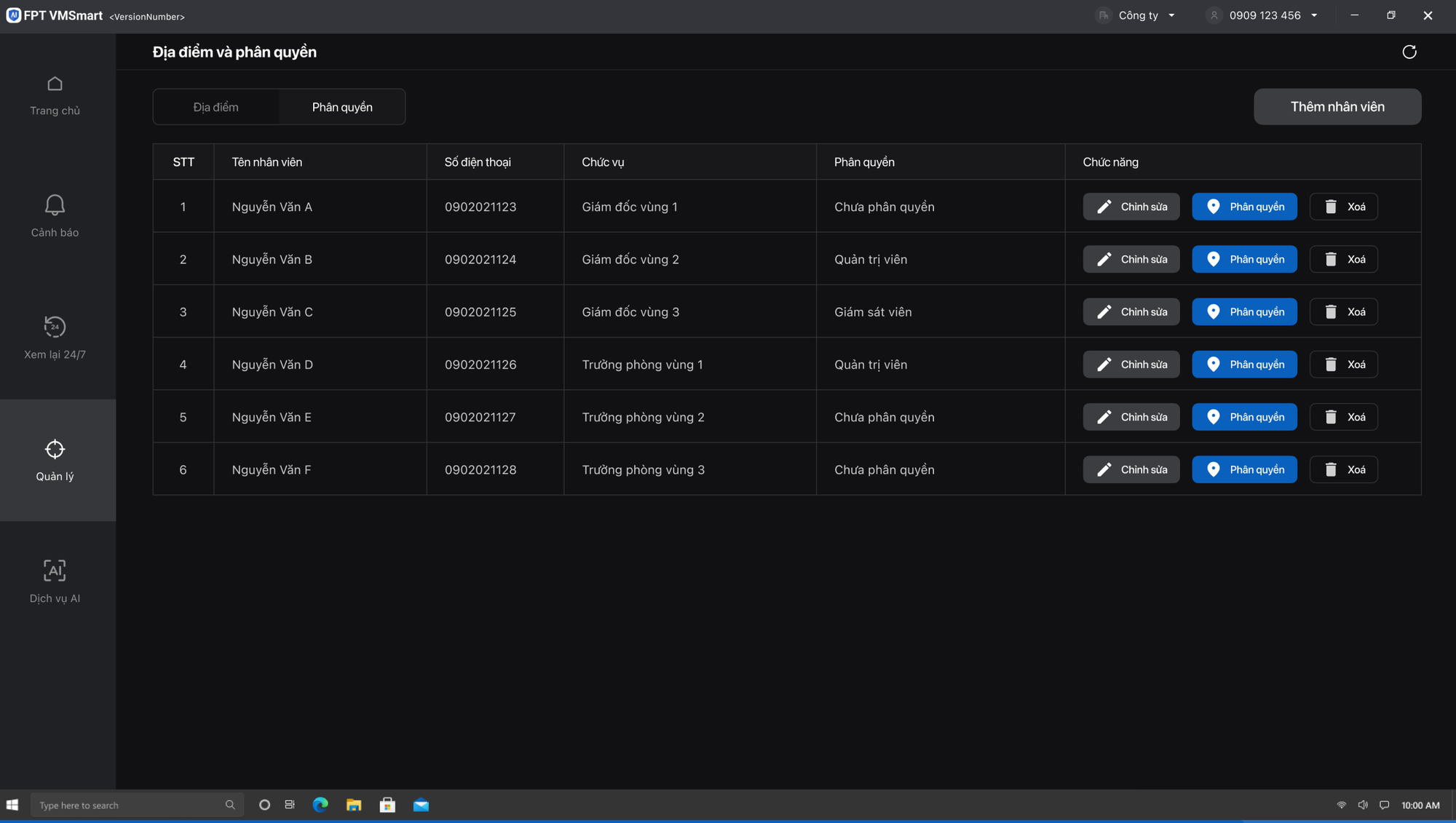The height and width of the screenshot is (823, 1456).
Task: Launch Microsoft Edge from taskbar
Action: click(320, 805)
